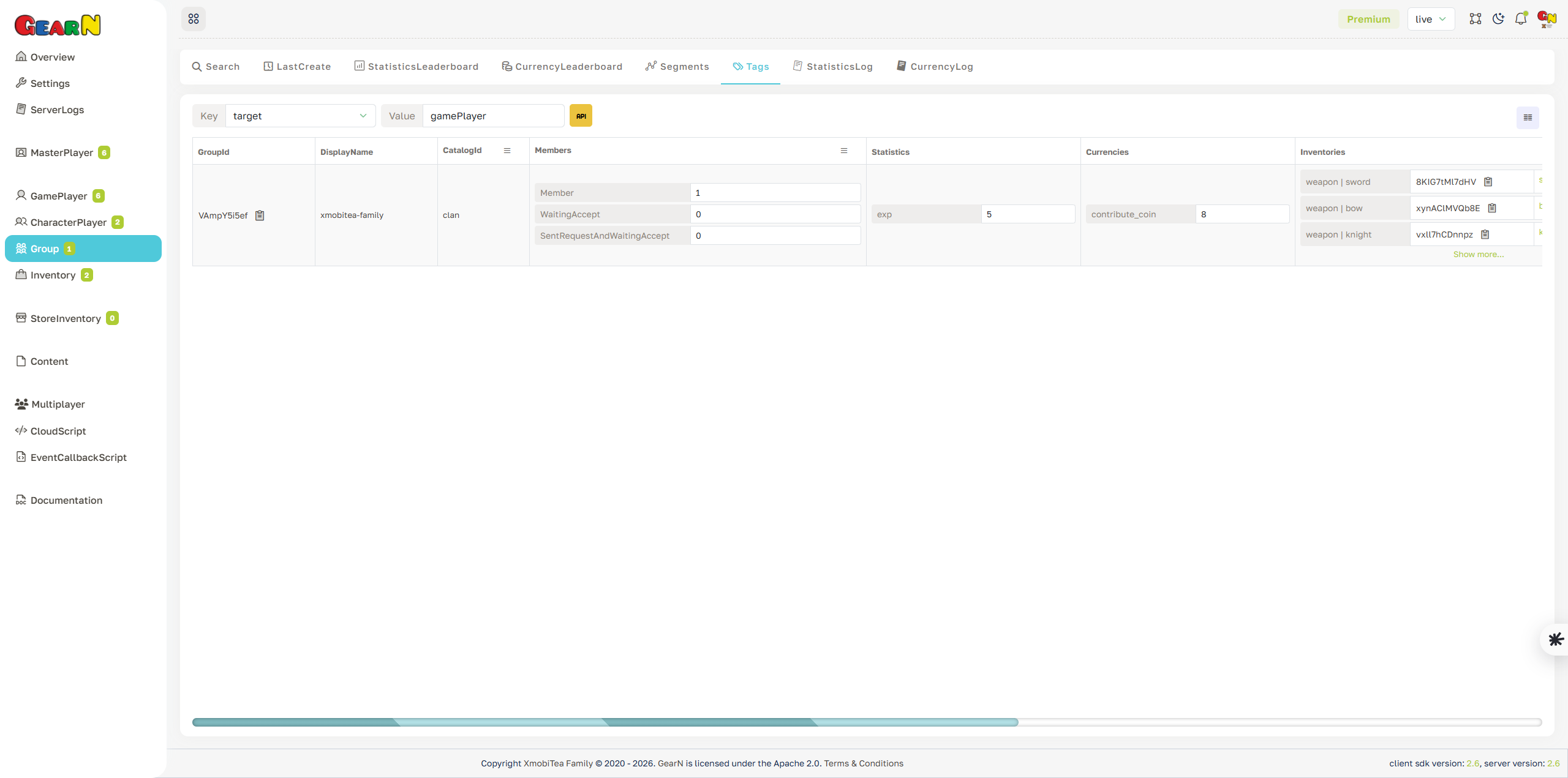Open Terms & Conditions in the footer
The image size is (1568, 778).
[864, 763]
